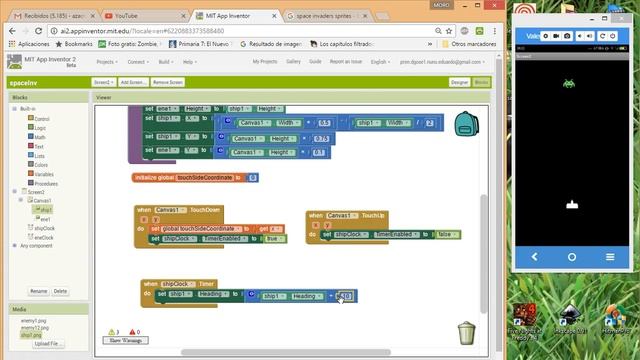Open the false value dropdown in TouchUp block
The height and width of the screenshot is (360, 640).
[447, 235]
